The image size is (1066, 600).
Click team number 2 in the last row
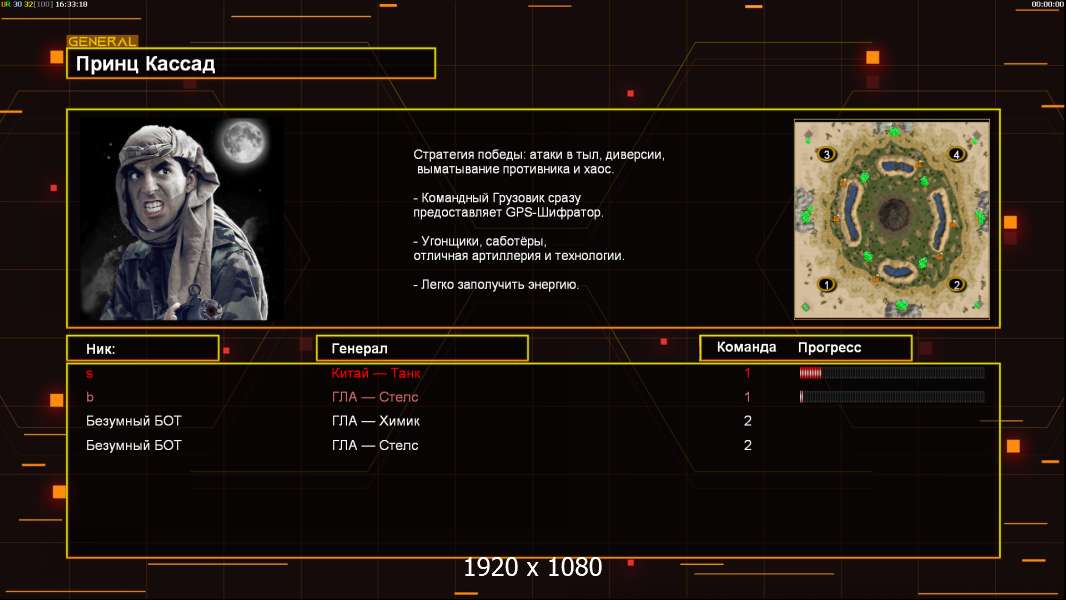(748, 446)
